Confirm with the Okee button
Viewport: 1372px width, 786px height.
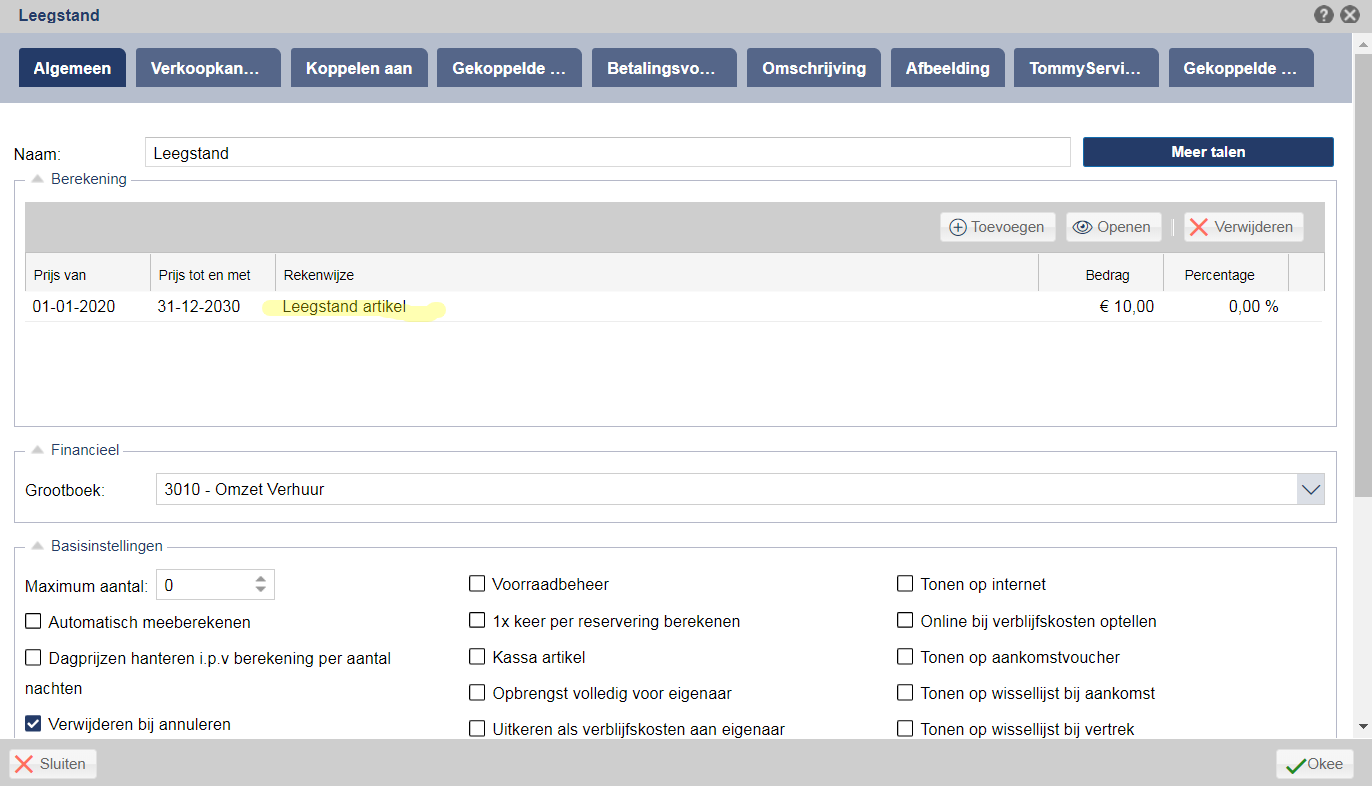tap(1315, 764)
